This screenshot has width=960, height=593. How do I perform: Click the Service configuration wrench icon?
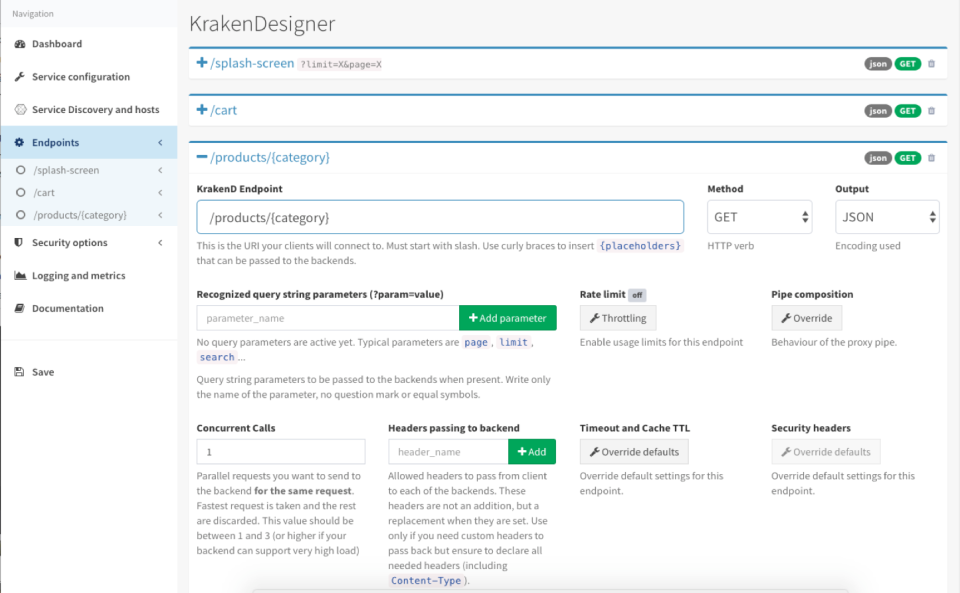pyautogui.click(x=18, y=76)
